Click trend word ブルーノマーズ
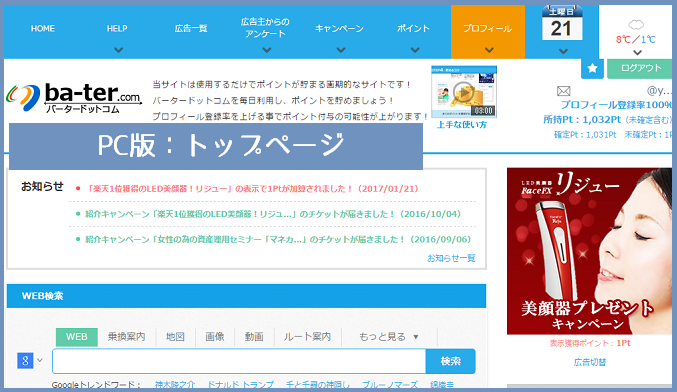 coord(390,384)
